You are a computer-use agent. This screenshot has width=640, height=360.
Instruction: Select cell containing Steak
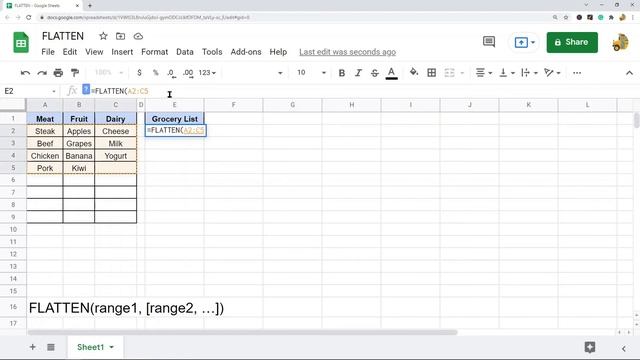click(x=45, y=131)
